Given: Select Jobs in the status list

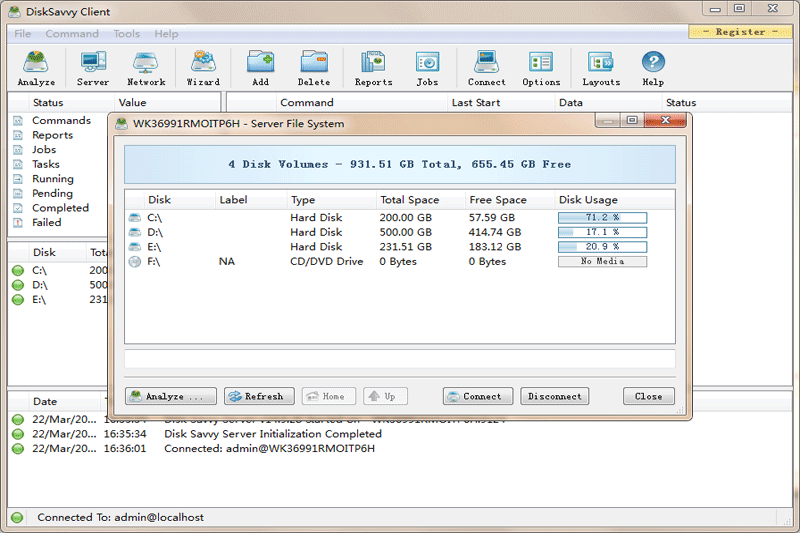Looking at the screenshot, I should pyautogui.click(x=44, y=150).
